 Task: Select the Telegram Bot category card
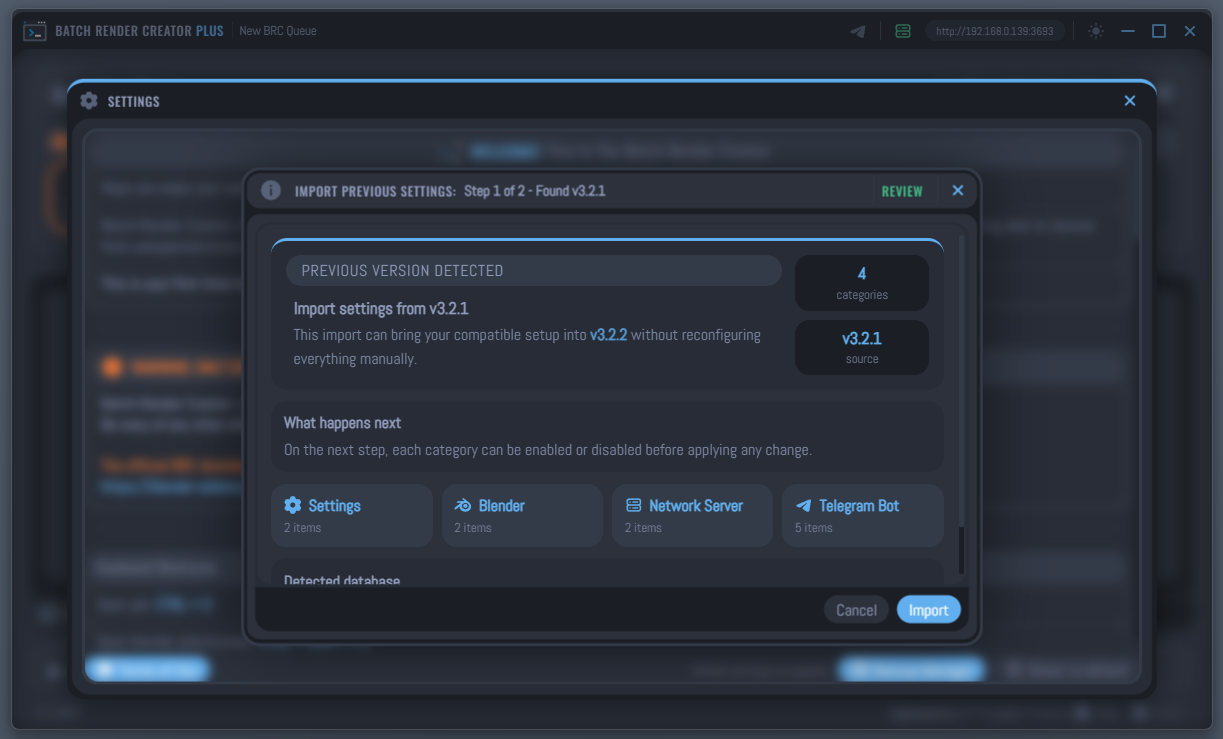(x=863, y=516)
